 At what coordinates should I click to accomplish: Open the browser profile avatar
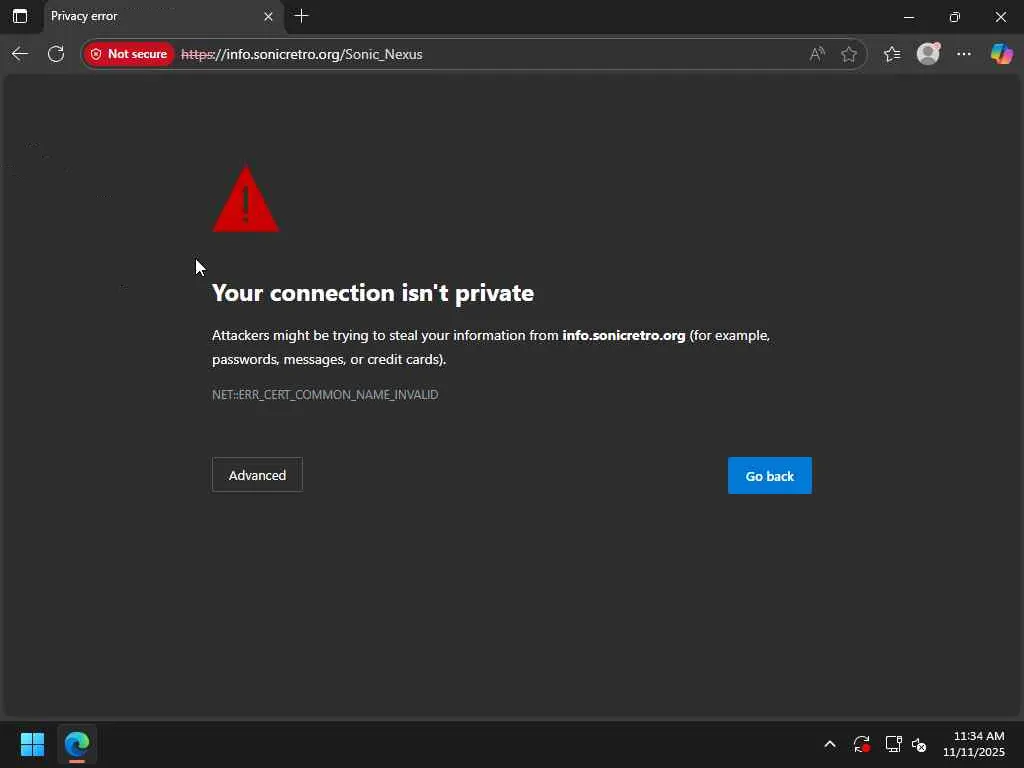pos(928,54)
